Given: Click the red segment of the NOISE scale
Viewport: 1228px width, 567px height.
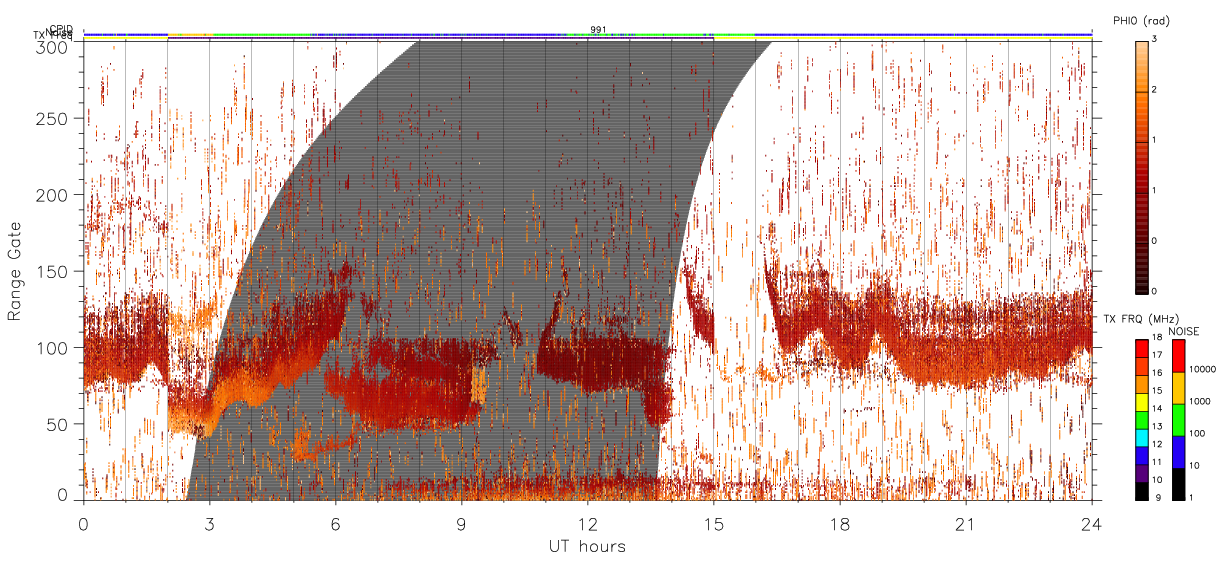Looking at the screenshot, I should (1179, 356).
